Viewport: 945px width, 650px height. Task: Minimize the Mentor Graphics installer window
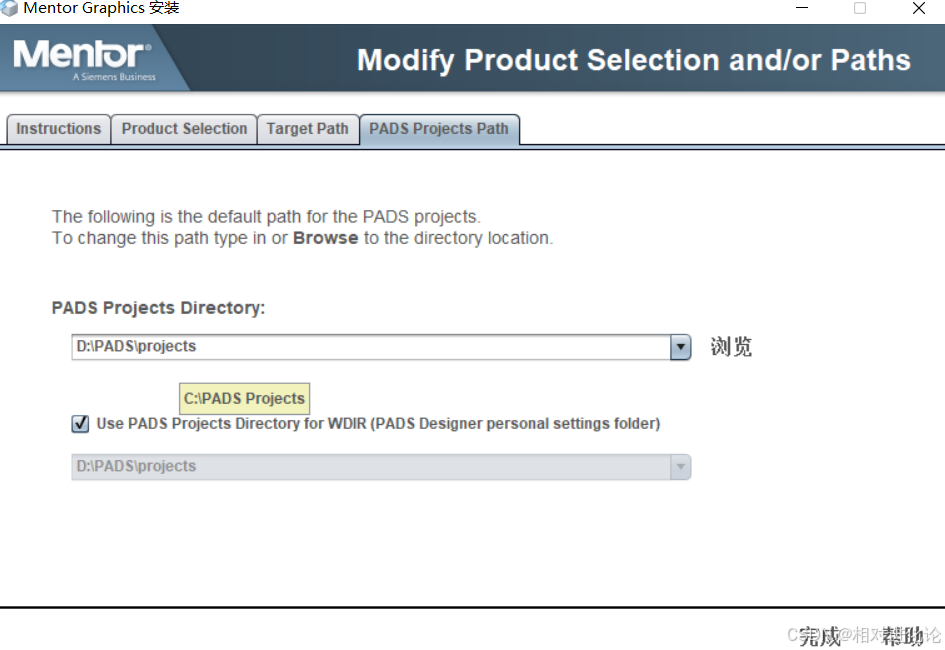pyautogui.click(x=802, y=8)
